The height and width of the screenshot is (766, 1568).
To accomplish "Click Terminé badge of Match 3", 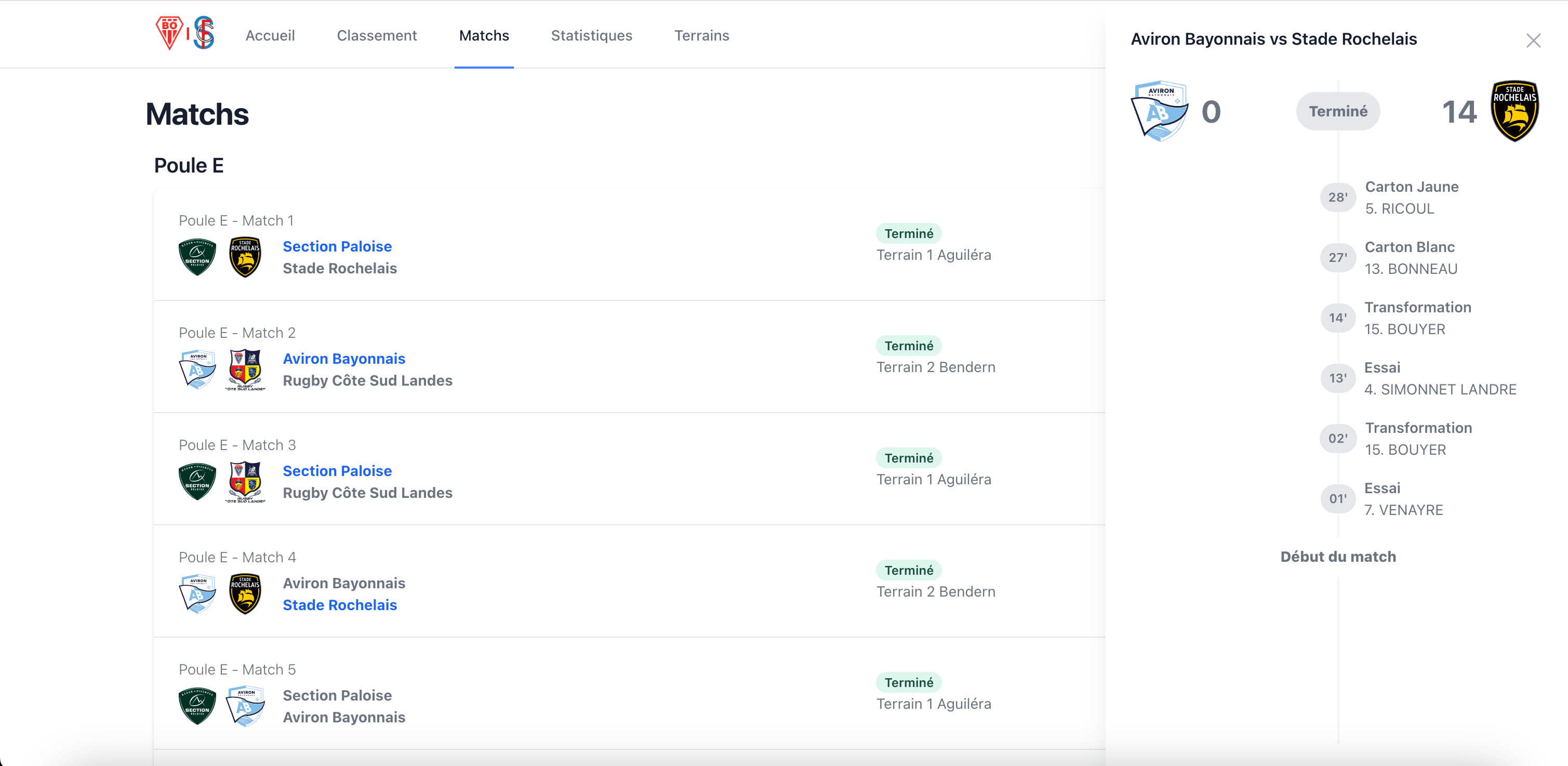I will (x=909, y=457).
